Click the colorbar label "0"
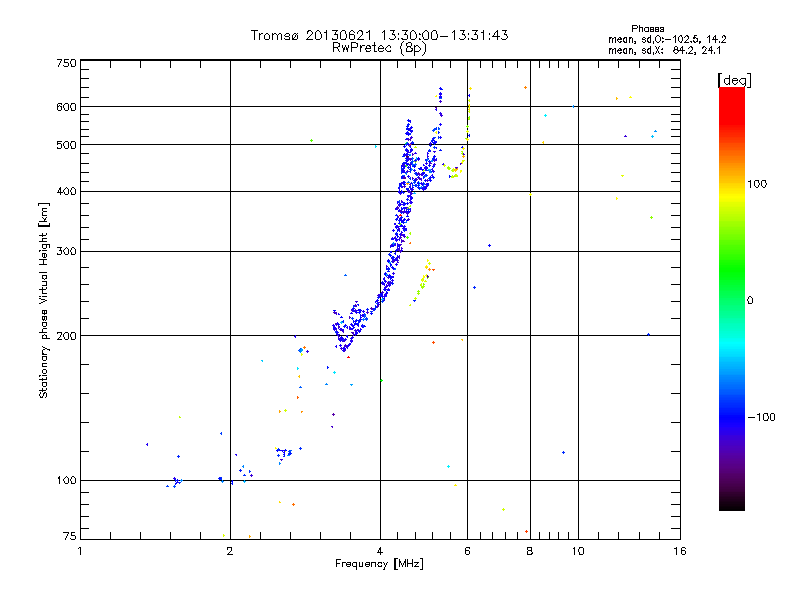 (750, 301)
